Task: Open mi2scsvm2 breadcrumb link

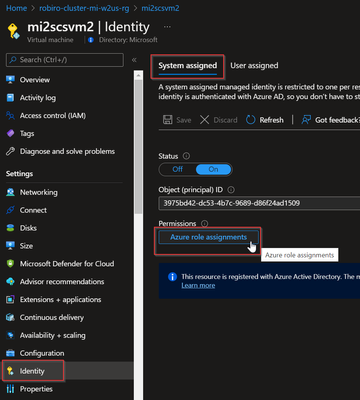Action: (160, 8)
